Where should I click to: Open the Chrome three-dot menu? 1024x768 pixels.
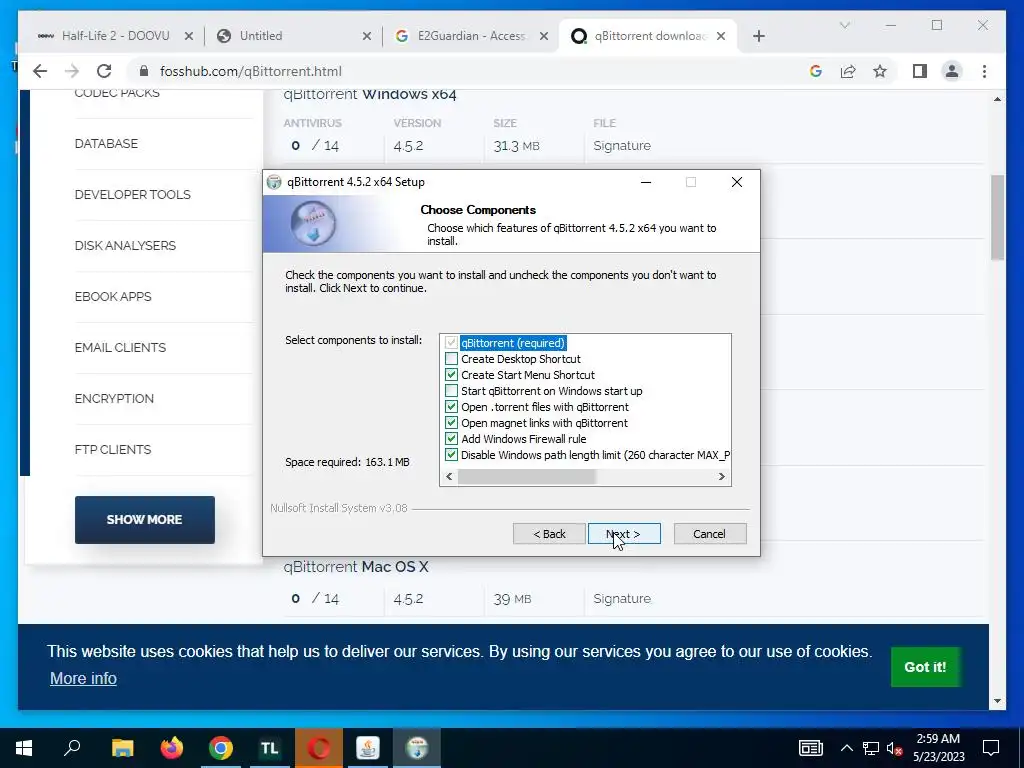(984, 71)
